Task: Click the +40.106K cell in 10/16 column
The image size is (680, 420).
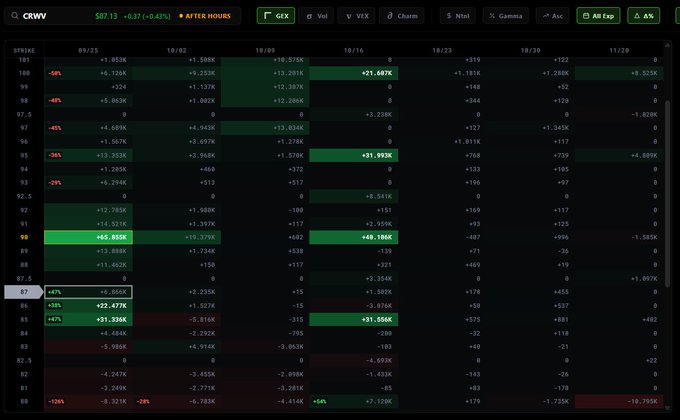Action: pos(353,237)
